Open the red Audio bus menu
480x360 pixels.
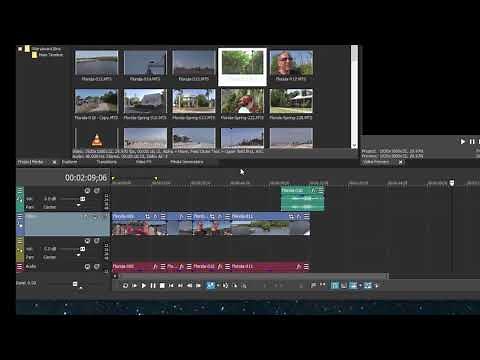click(x=20, y=267)
